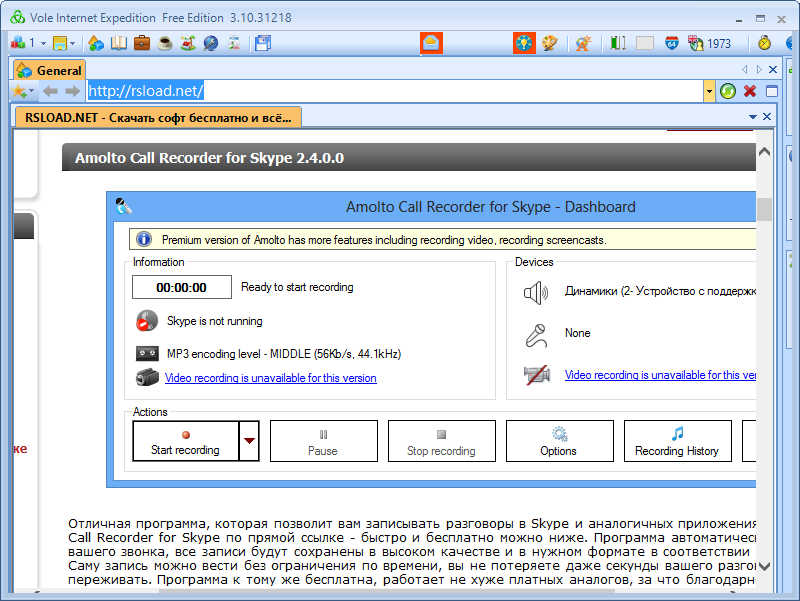Click the Route 64 shield icon
800x601 pixels.
(672, 43)
